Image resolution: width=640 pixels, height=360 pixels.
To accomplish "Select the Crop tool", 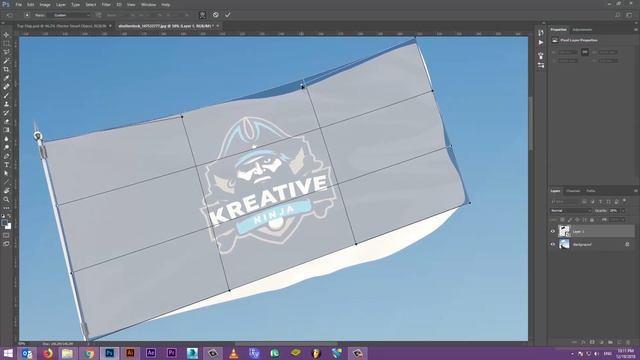I will coord(6,69).
